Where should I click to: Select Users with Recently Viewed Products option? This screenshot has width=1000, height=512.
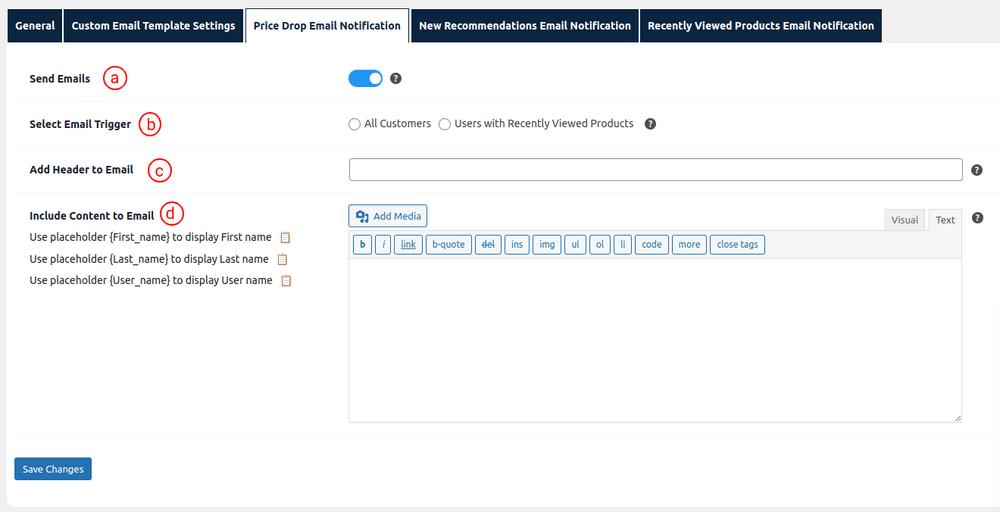pyautogui.click(x=445, y=124)
